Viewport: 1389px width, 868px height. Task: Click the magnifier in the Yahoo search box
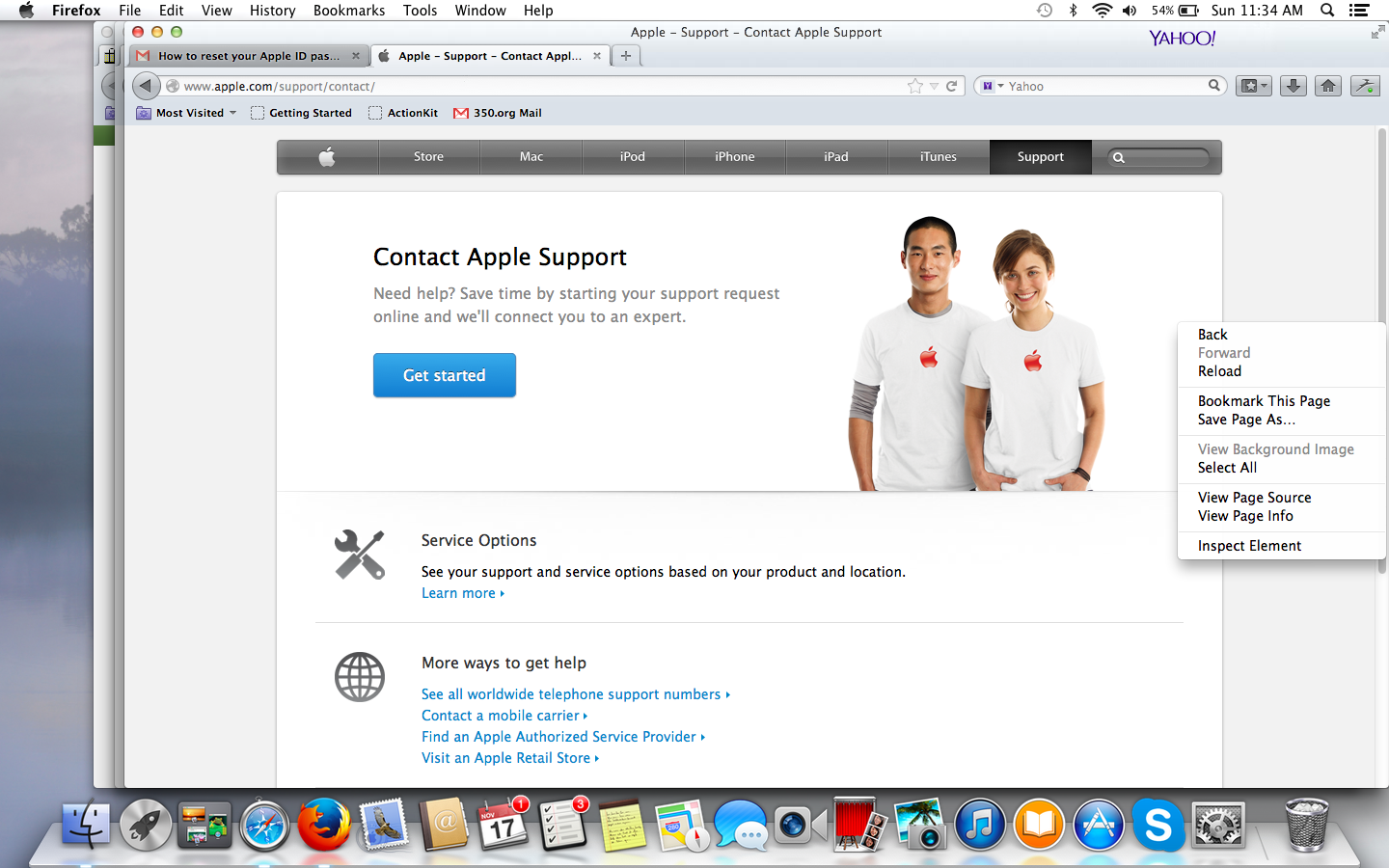click(x=1214, y=86)
